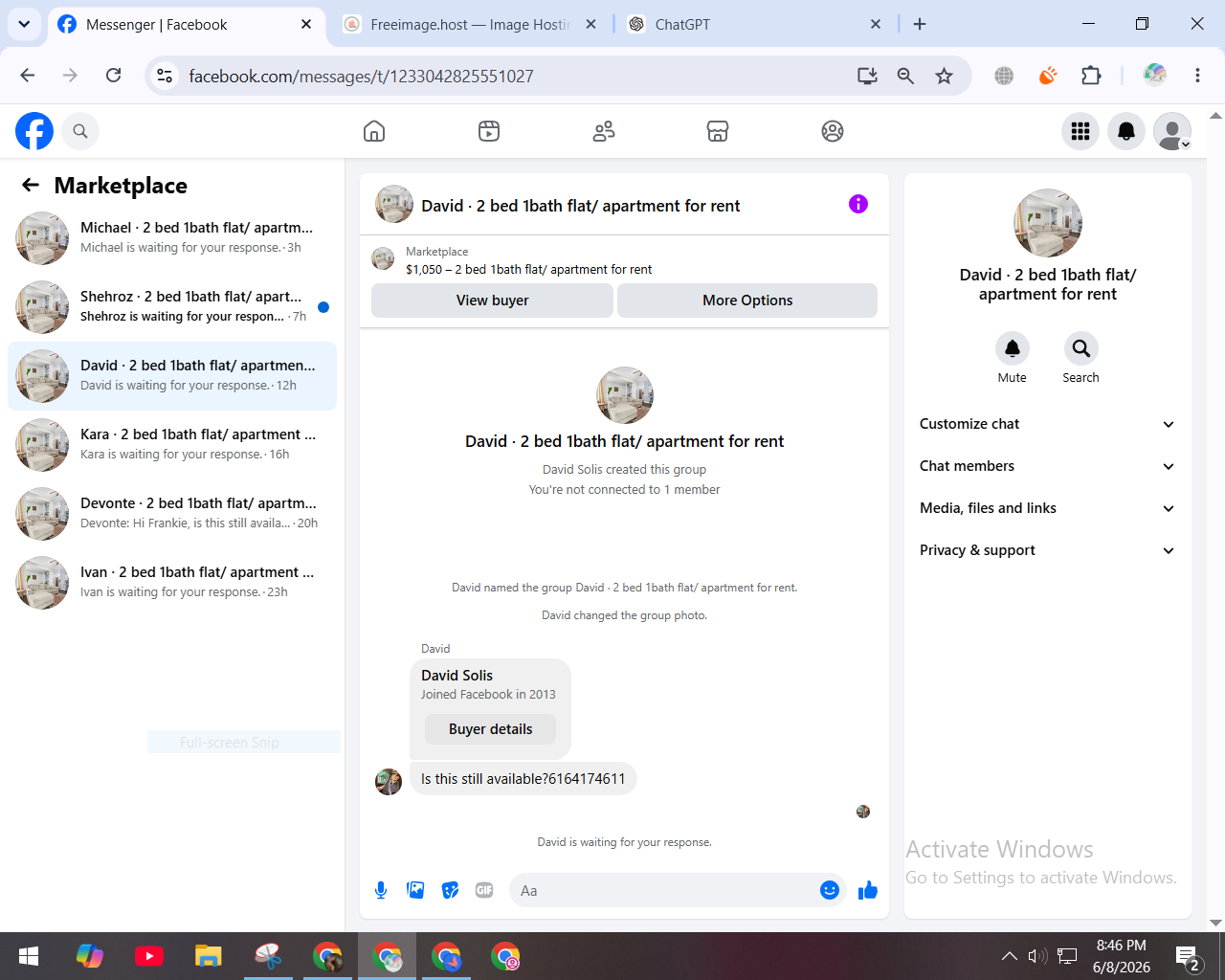This screenshot has height=980, width=1225.
Task: Send a thumbs up like
Action: coord(868,891)
